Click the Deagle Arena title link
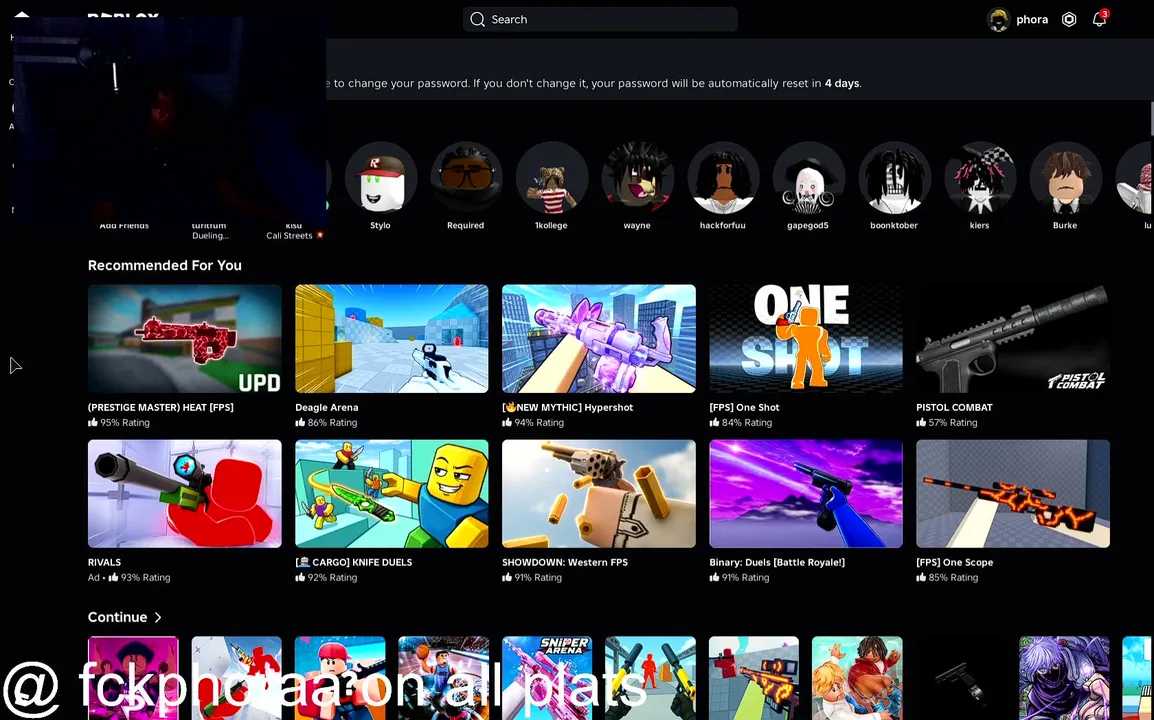This screenshot has height=720, width=1154. point(327,407)
